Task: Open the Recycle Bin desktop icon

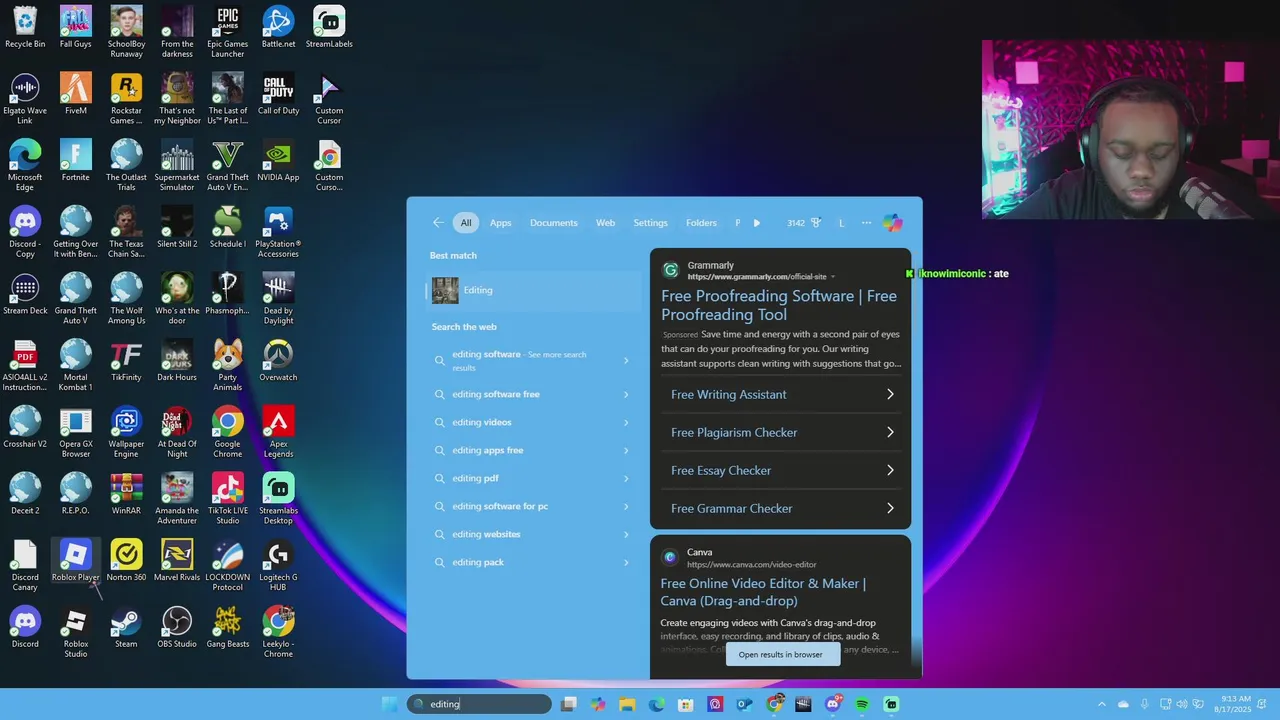Action: coord(25,27)
